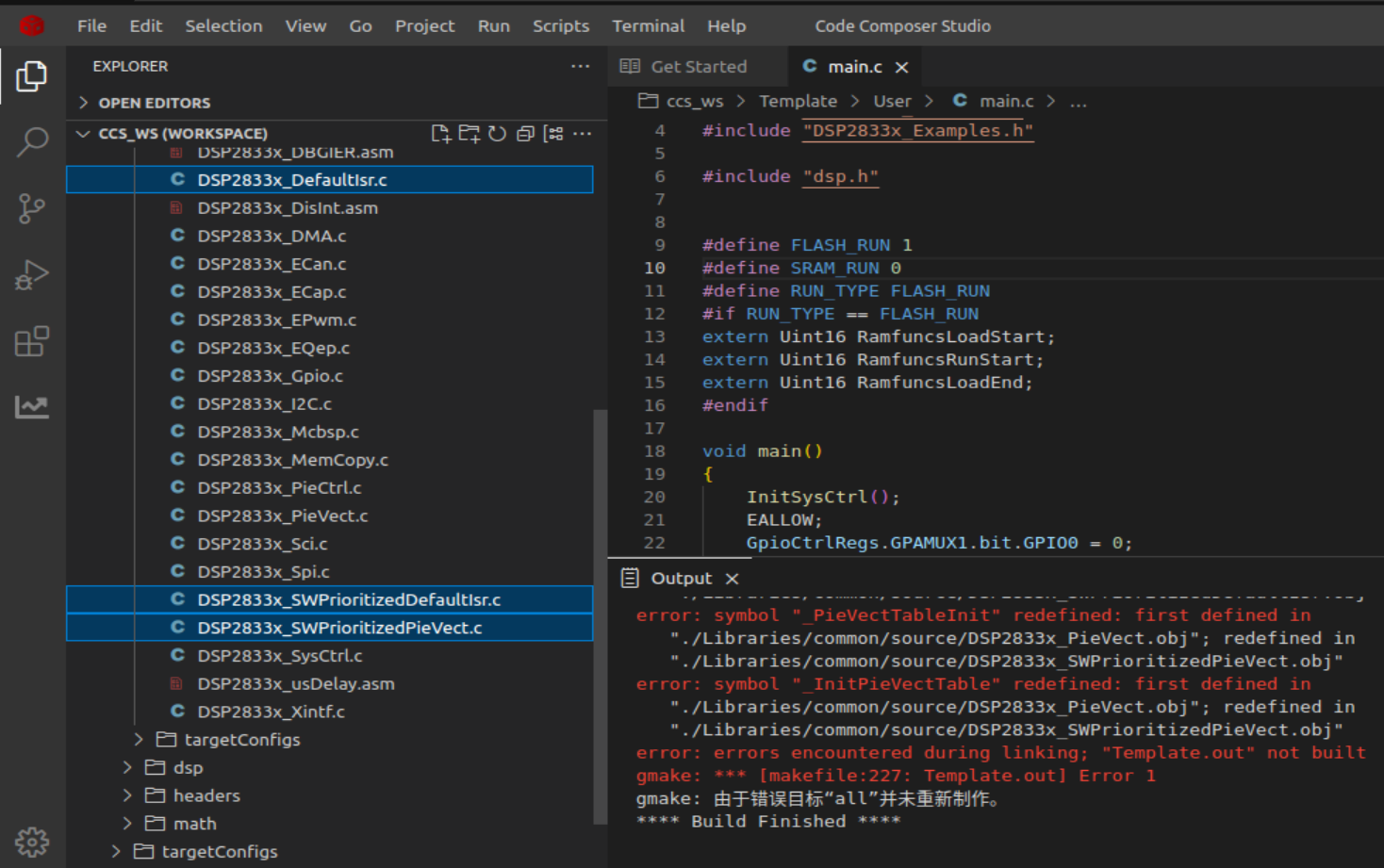The height and width of the screenshot is (868, 1384).
Task: Collapse all folders in explorer
Action: [x=526, y=134]
